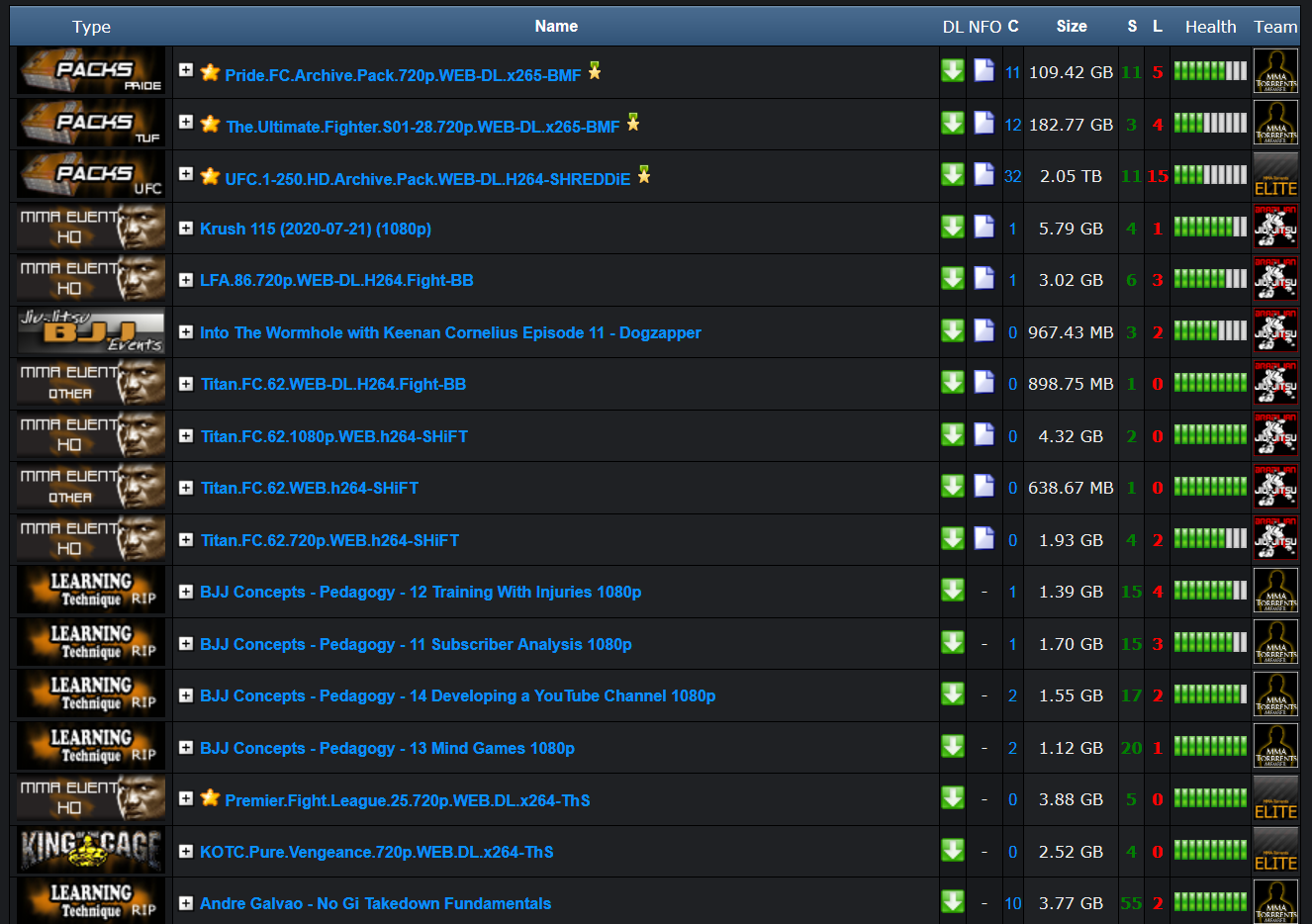This screenshot has width=1312, height=924.
Task: Click PACKS UFC category icon
Action: click(91, 175)
